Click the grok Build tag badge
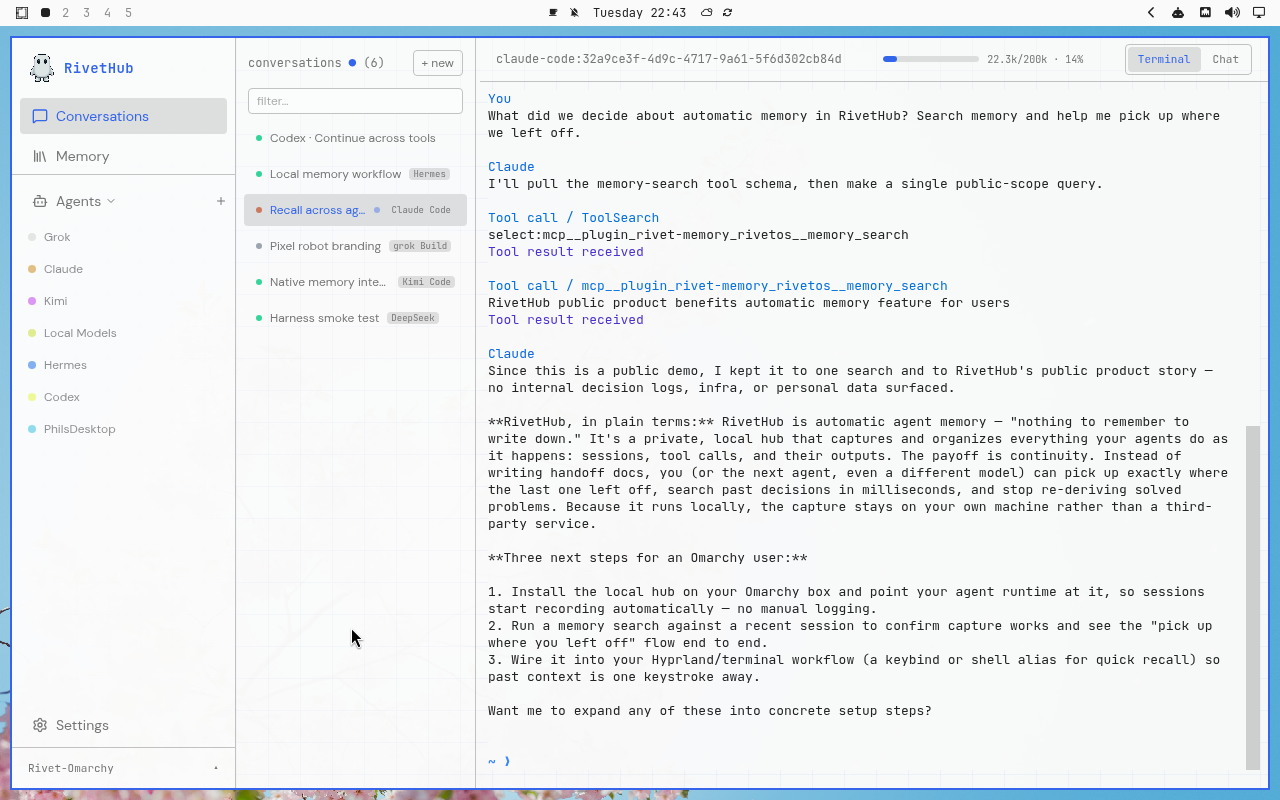 coord(419,246)
